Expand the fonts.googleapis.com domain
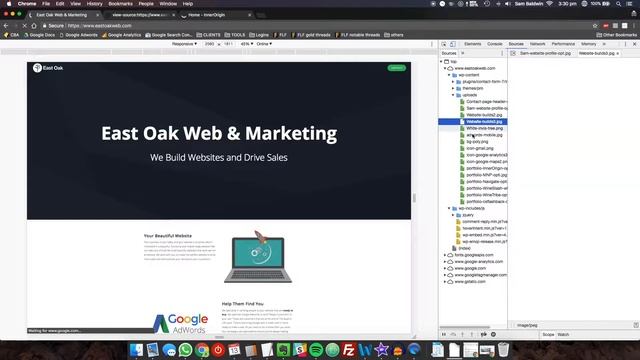This screenshot has height=360, width=640. coord(445,255)
